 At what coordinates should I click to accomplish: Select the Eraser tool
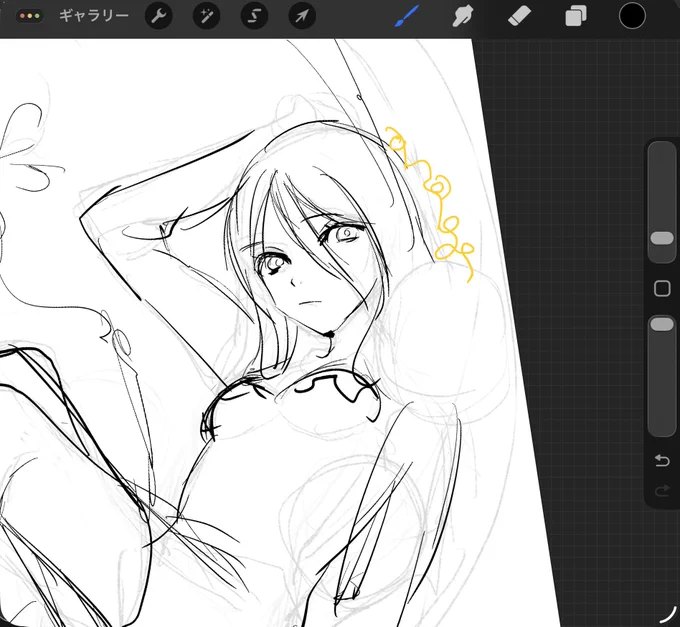tap(519, 16)
